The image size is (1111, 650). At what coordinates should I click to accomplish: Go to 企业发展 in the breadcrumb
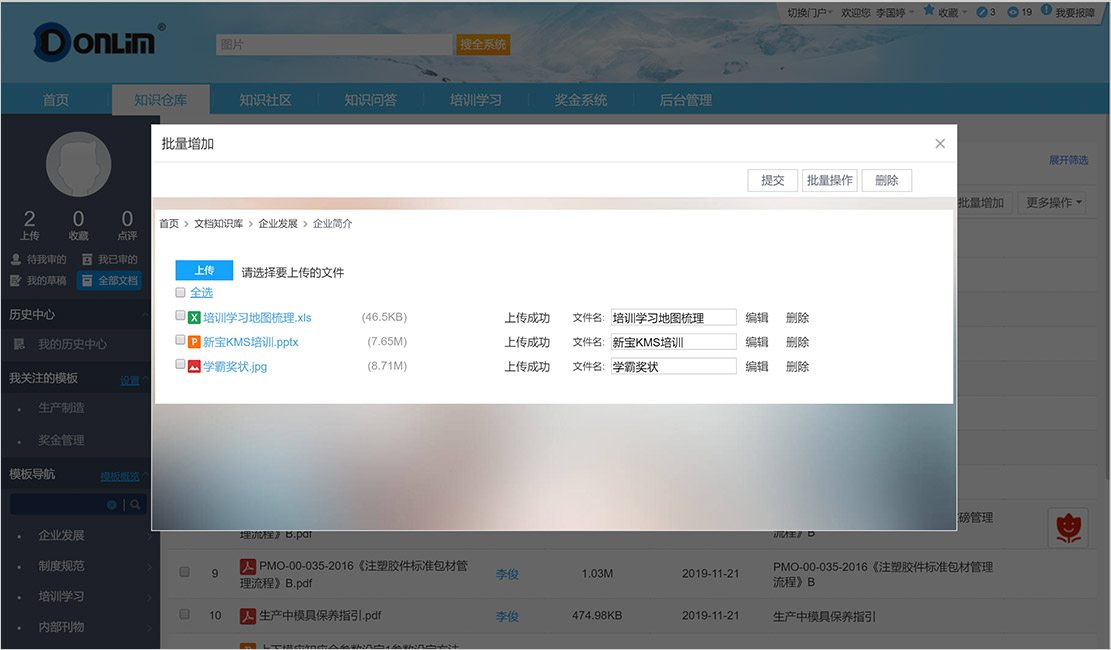pyautogui.click(x=278, y=224)
